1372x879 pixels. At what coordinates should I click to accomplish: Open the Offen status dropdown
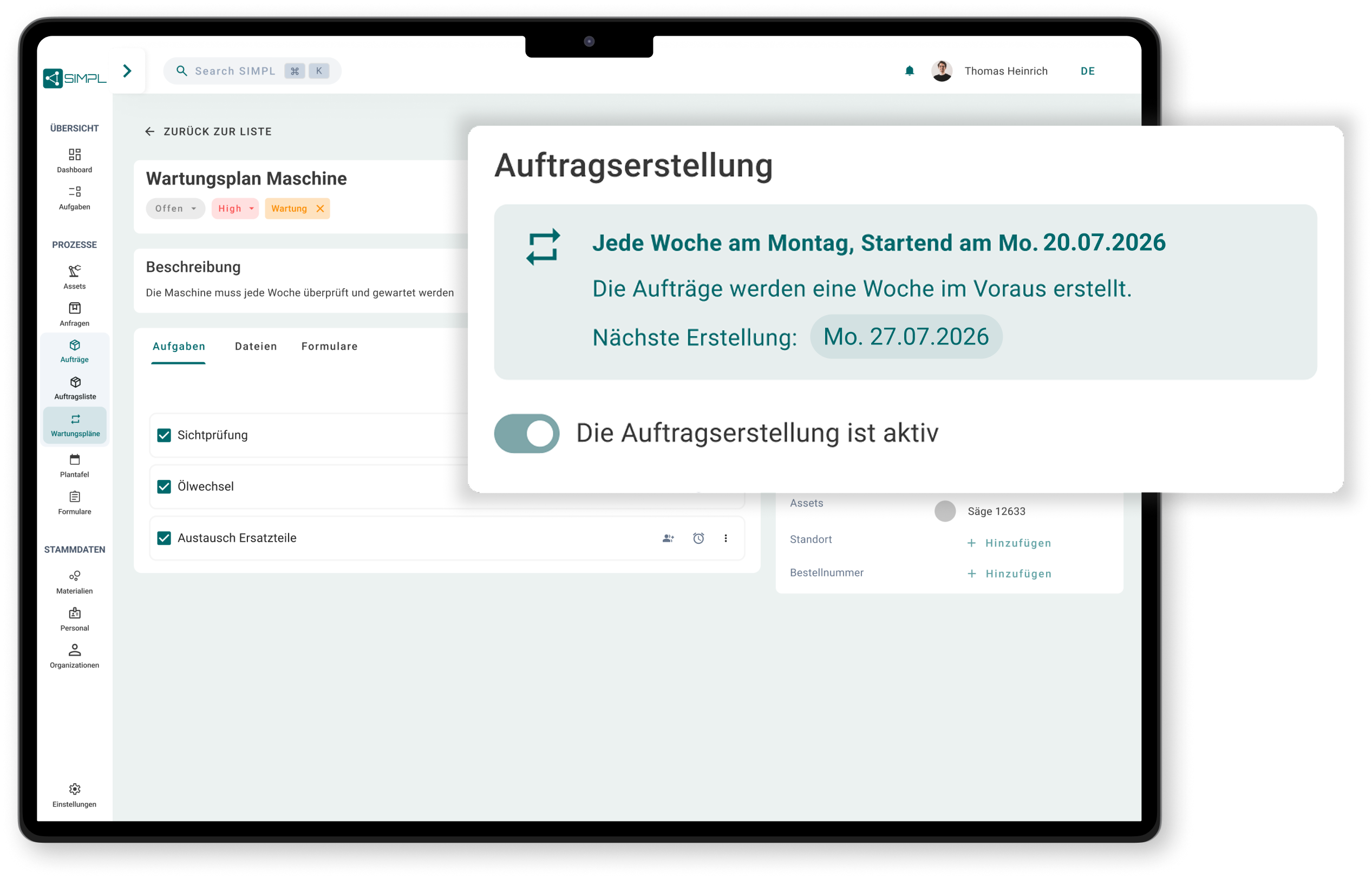[x=175, y=209]
